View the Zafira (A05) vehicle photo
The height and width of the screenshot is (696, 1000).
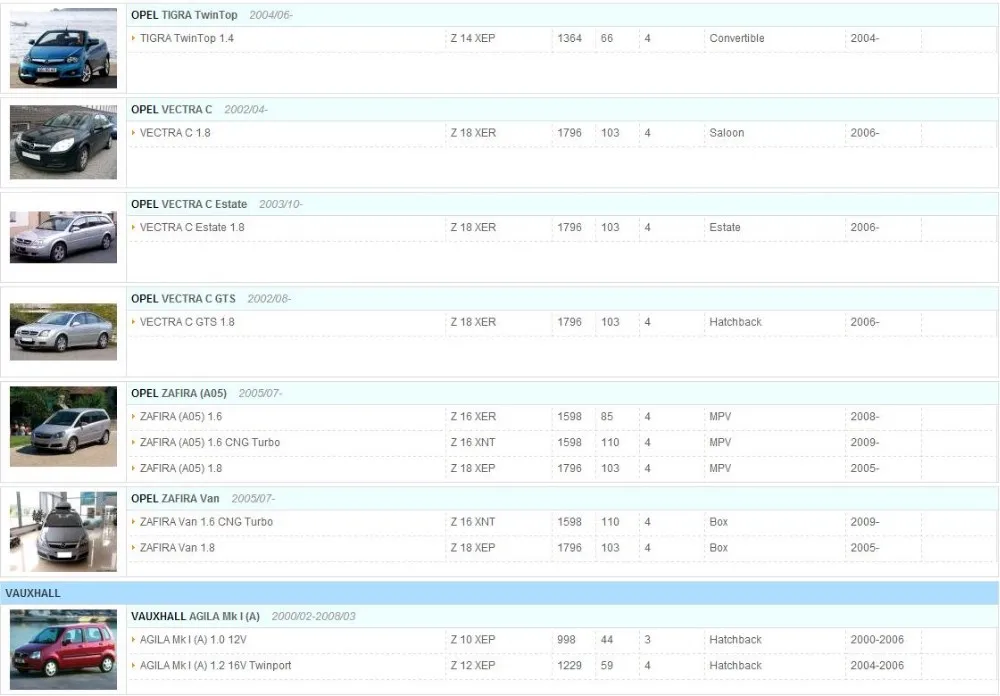(63, 426)
